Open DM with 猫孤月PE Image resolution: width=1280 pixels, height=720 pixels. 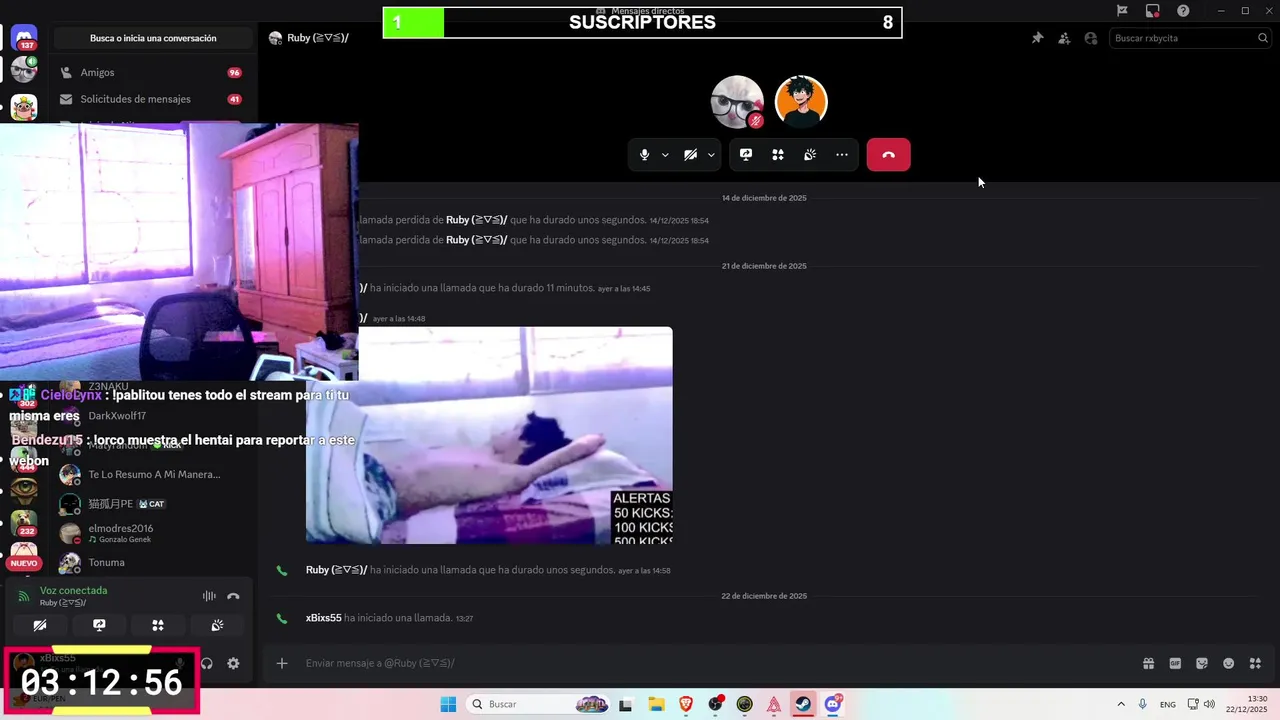151,504
